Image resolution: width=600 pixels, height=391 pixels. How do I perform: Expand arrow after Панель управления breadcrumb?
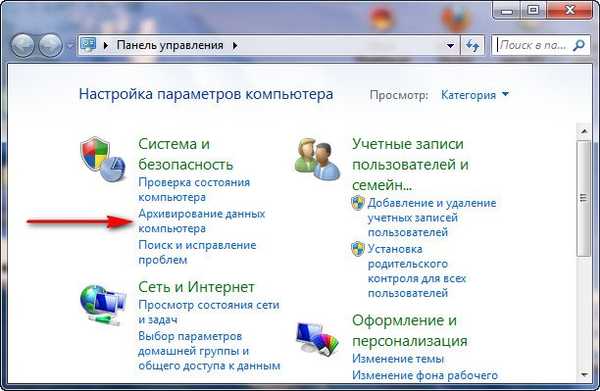(235, 46)
